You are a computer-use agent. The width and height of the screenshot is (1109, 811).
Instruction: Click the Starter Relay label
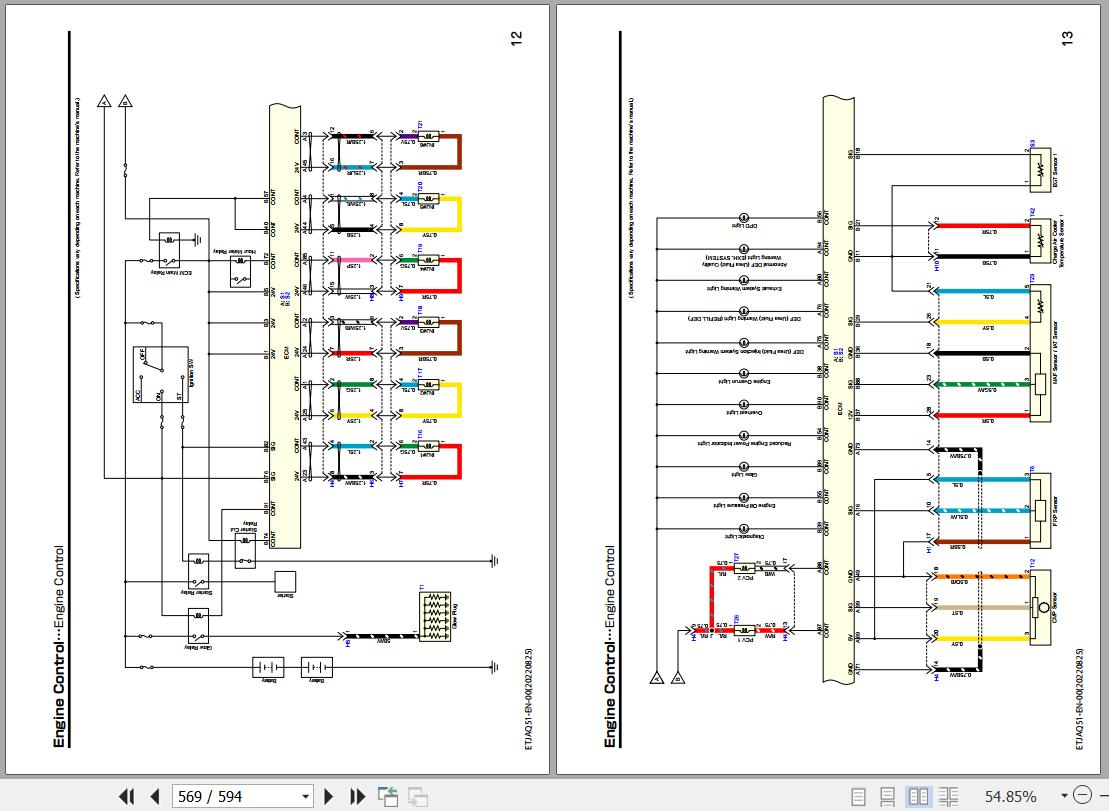(199, 593)
